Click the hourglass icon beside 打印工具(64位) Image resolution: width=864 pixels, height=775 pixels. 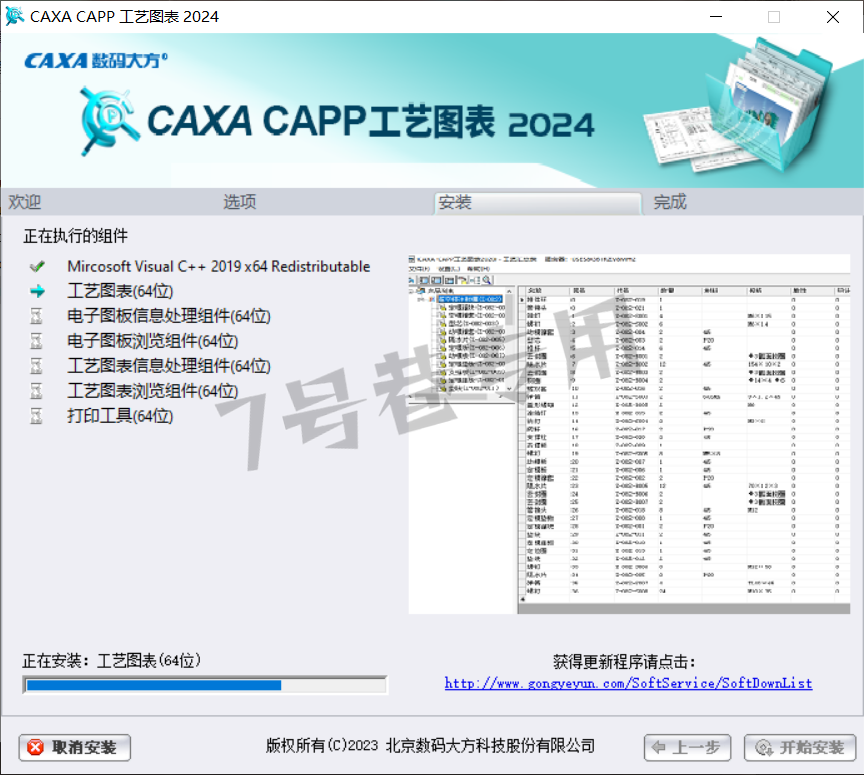pos(36,416)
